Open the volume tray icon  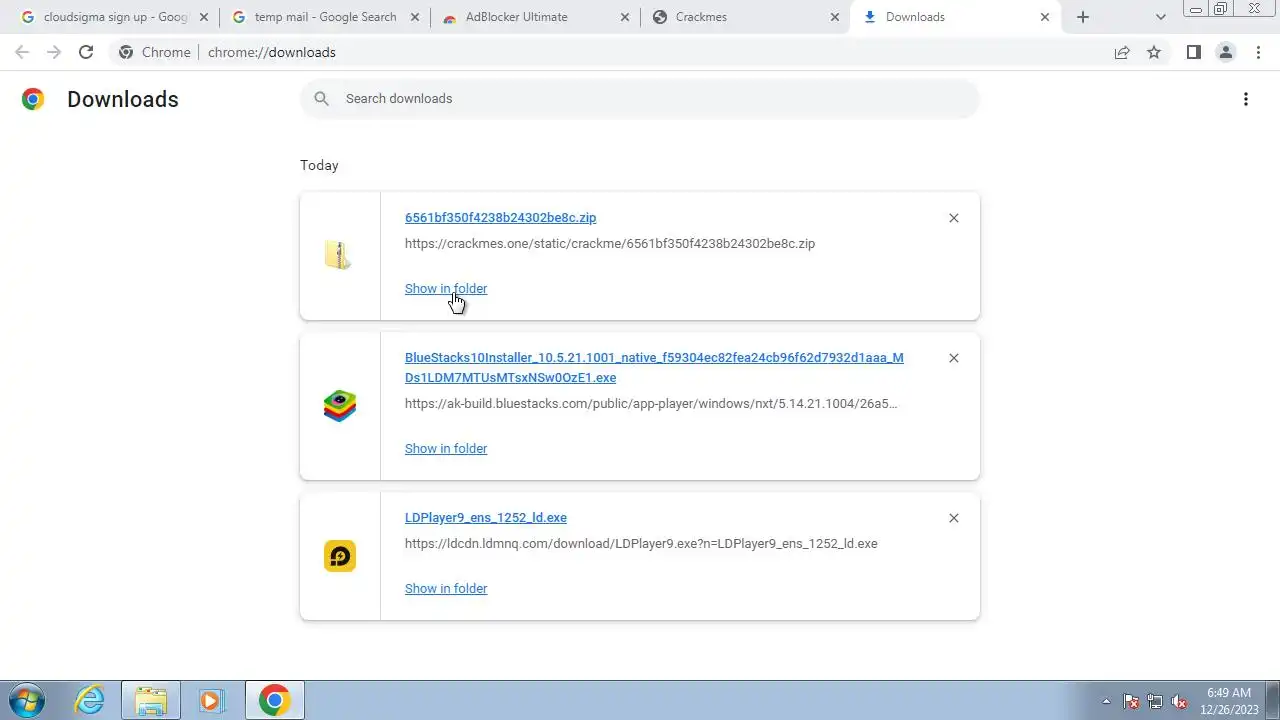click(x=1179, y=701)
